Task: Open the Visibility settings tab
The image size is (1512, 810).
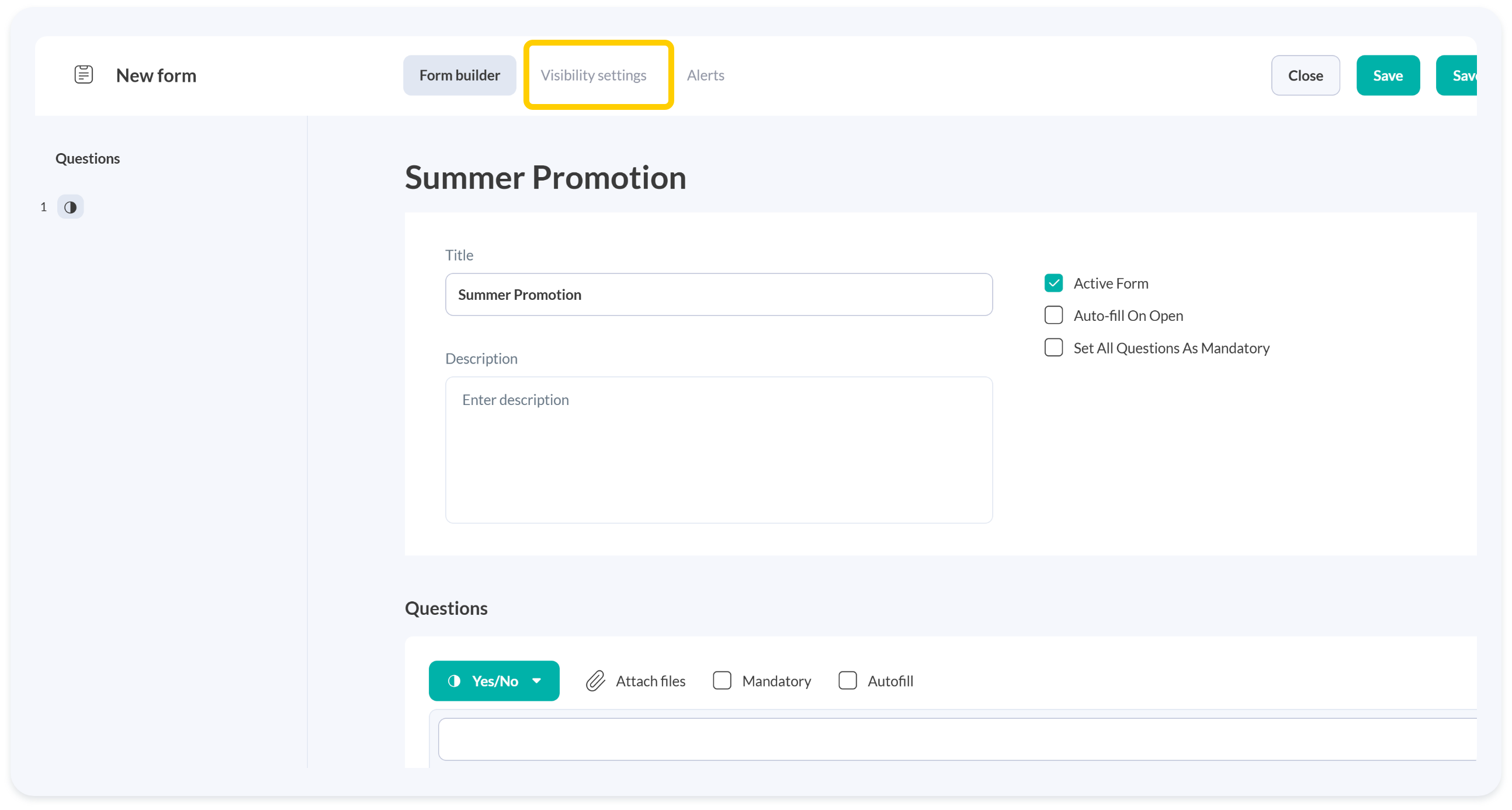Action: [x=593, y=75]
